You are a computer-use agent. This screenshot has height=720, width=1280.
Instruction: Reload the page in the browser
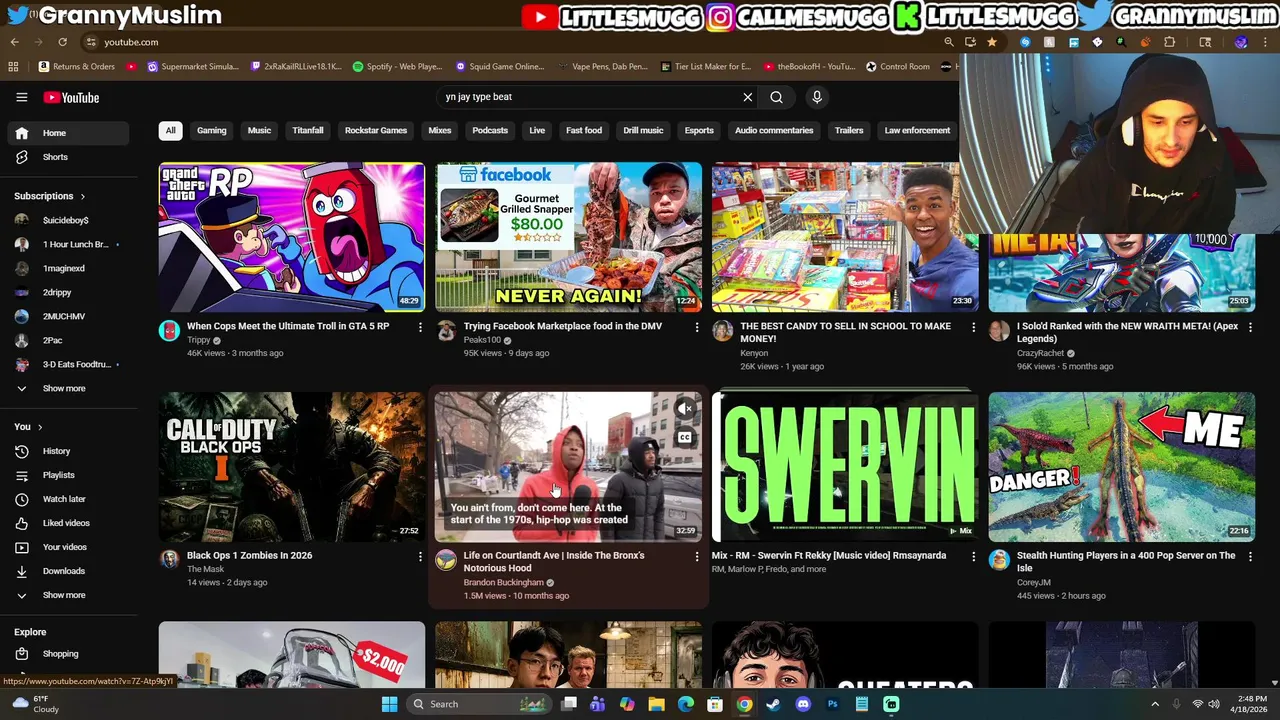[x=62, y=42]
